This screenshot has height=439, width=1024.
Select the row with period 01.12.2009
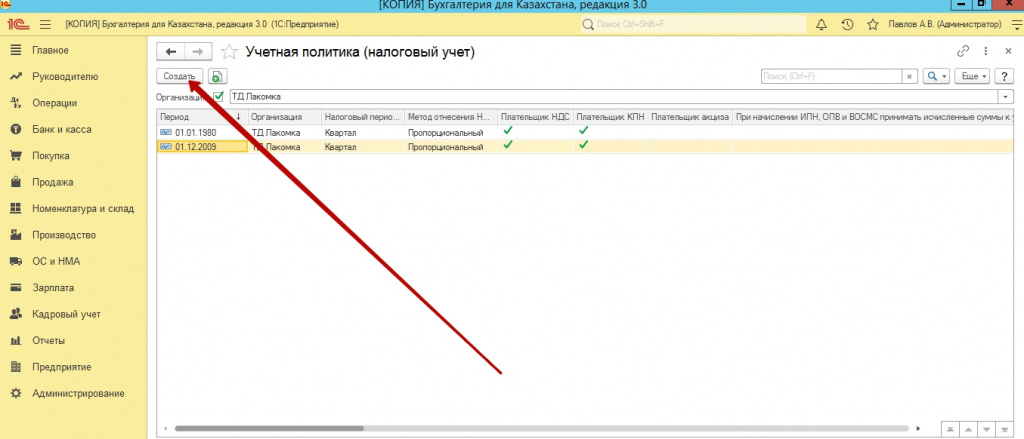click(x=584, y=146)
